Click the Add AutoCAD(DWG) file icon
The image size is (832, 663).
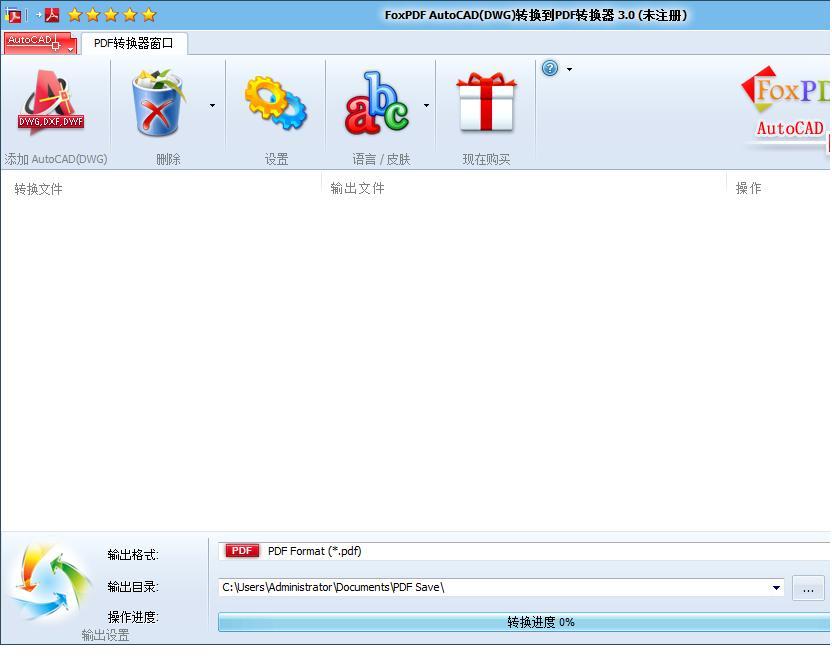[51, 102]
